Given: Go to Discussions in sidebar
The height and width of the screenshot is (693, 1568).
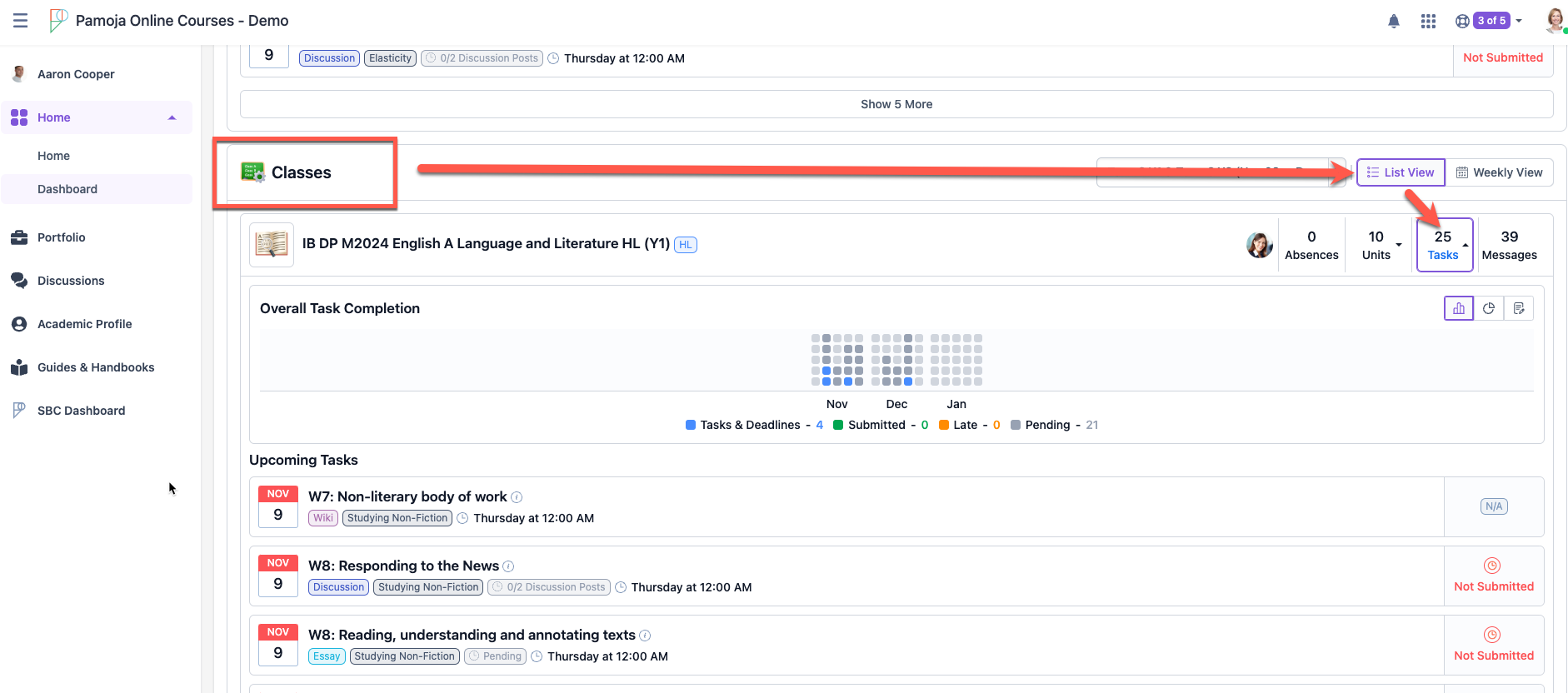Looking at the screenshot, I should coord(71,281).
